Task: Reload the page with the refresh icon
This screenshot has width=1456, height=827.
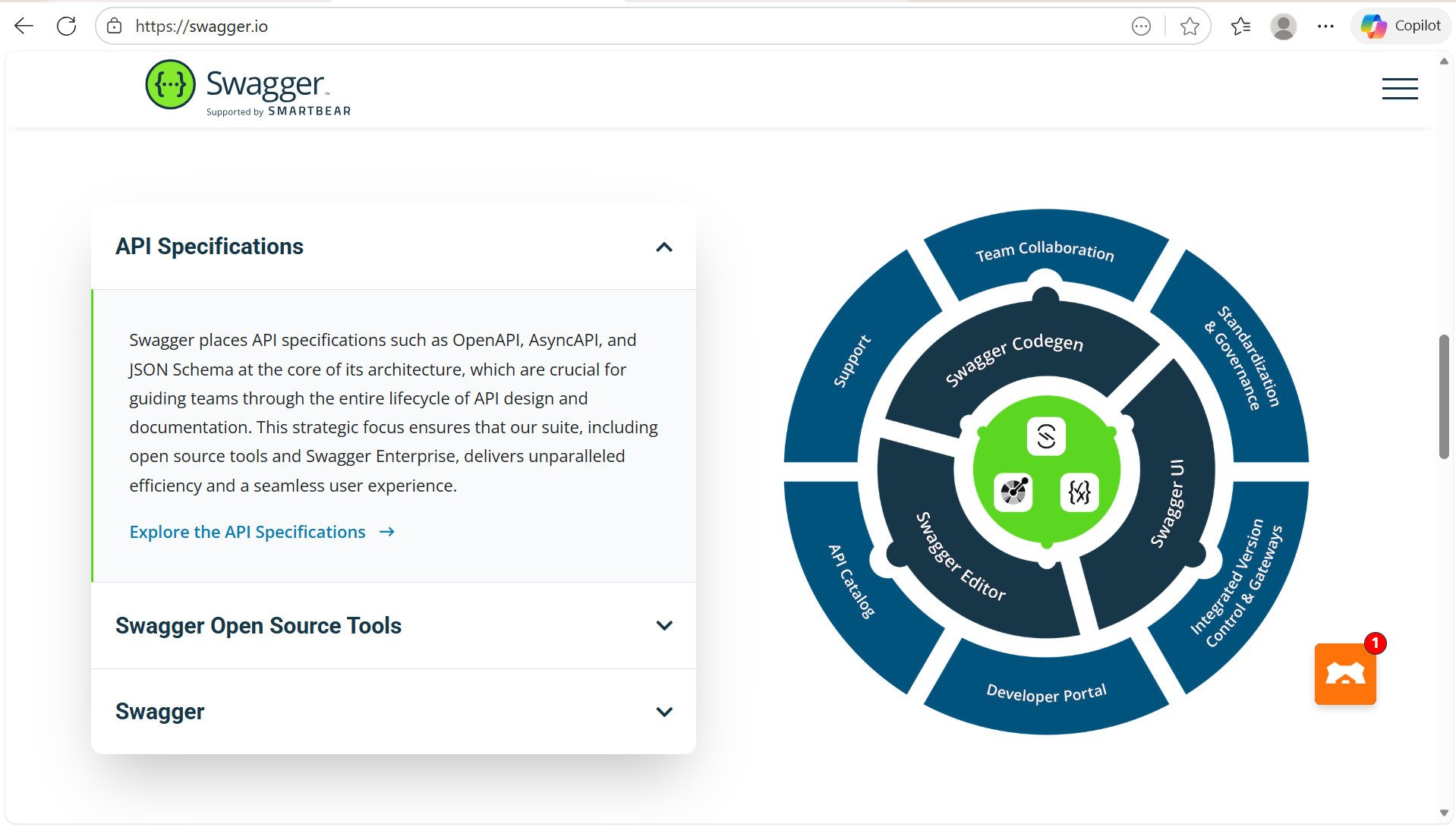Action: point(66,25)
